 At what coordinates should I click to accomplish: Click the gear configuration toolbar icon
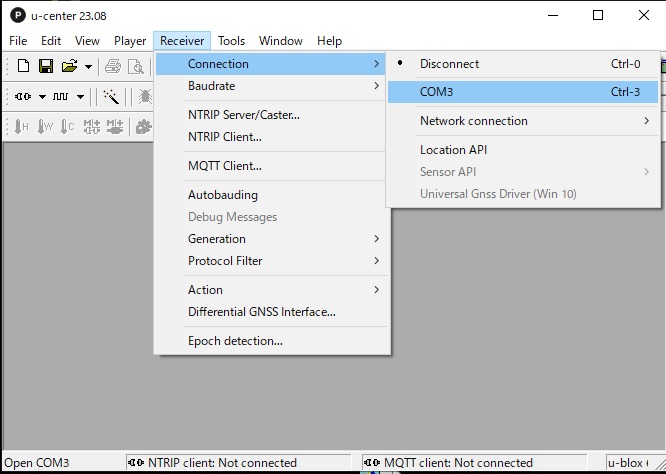tap(144, 127)
